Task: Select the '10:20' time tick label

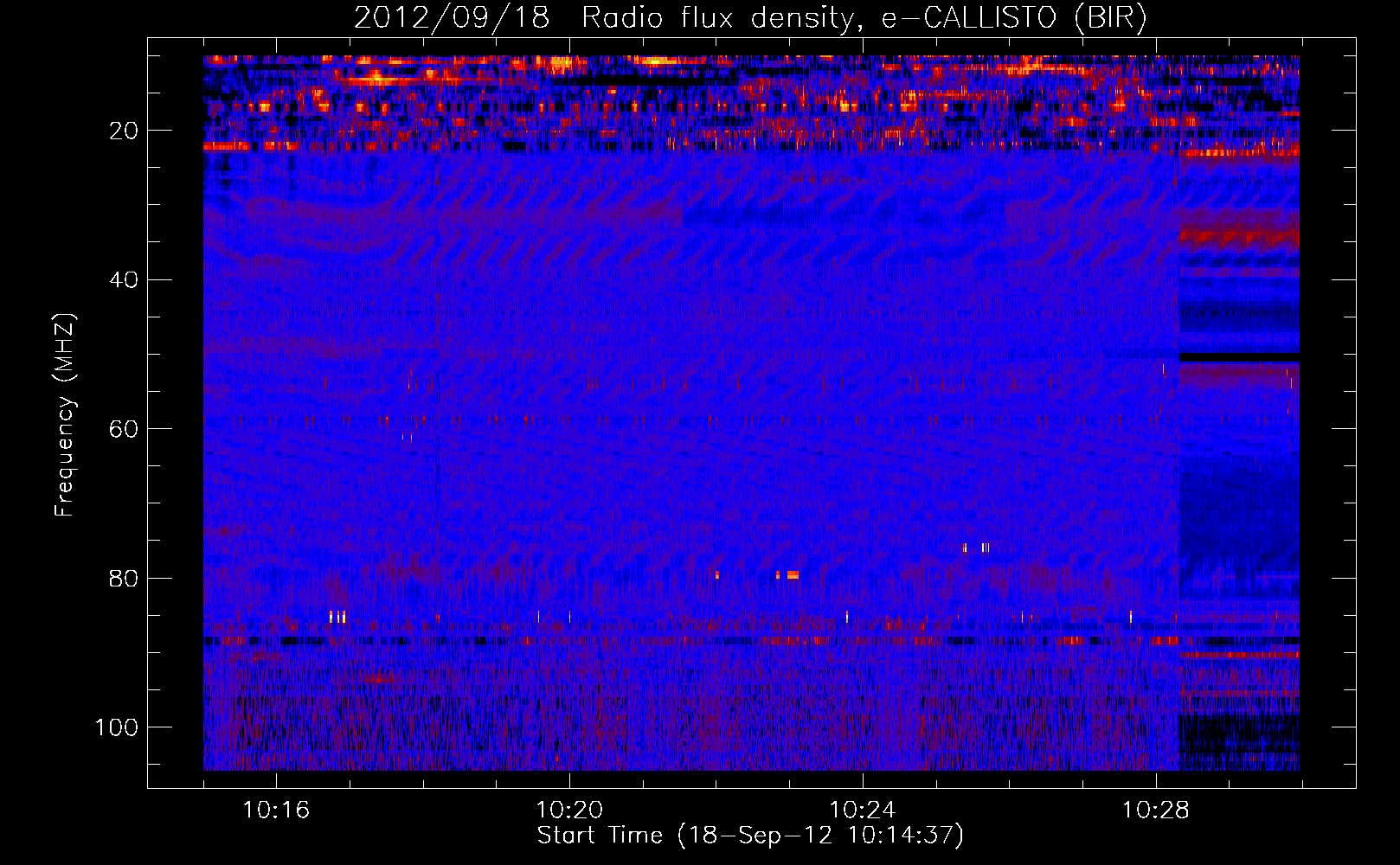Action: pos(569,811)
